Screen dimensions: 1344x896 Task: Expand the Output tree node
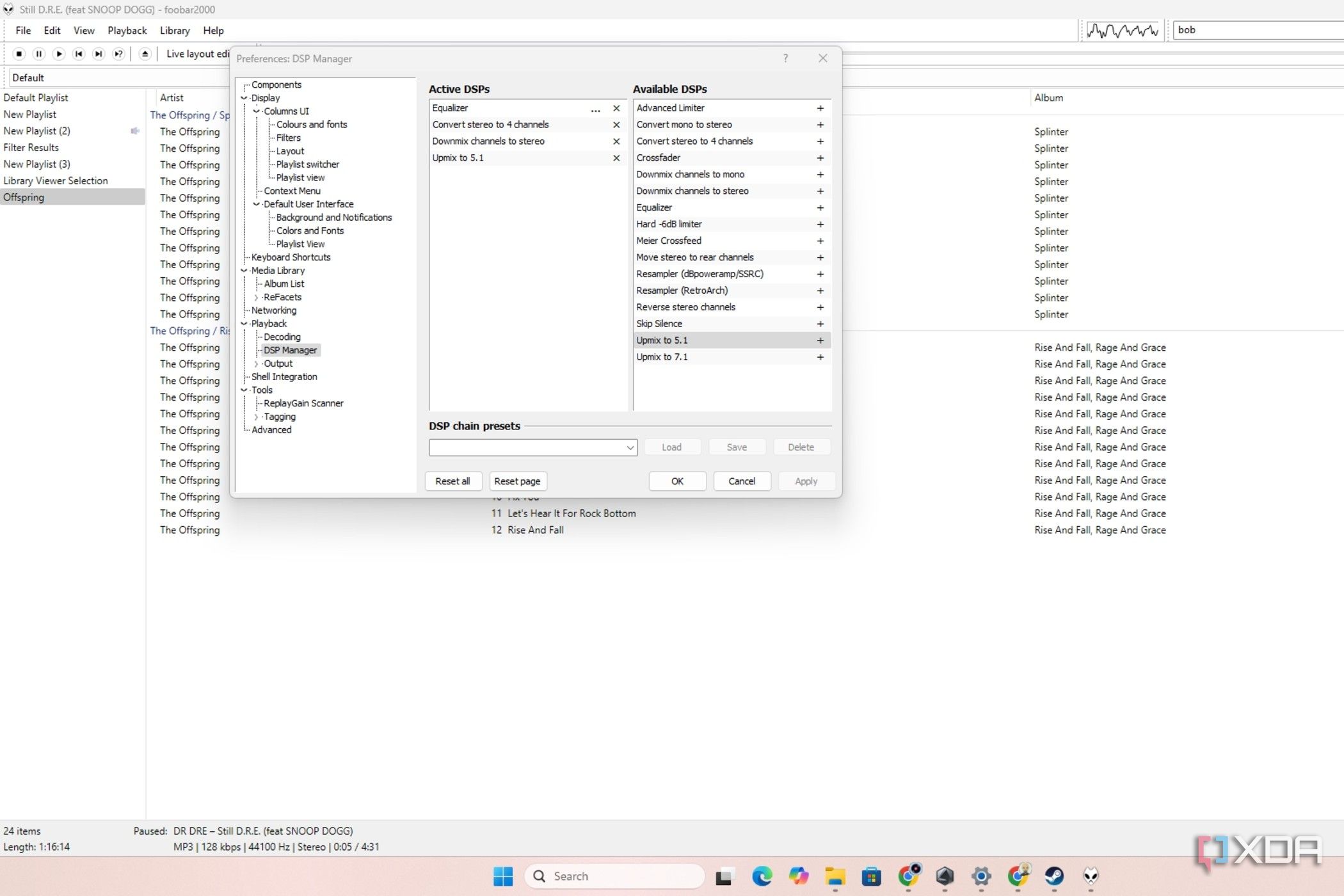pyautogui.click(x=257, y=364)
